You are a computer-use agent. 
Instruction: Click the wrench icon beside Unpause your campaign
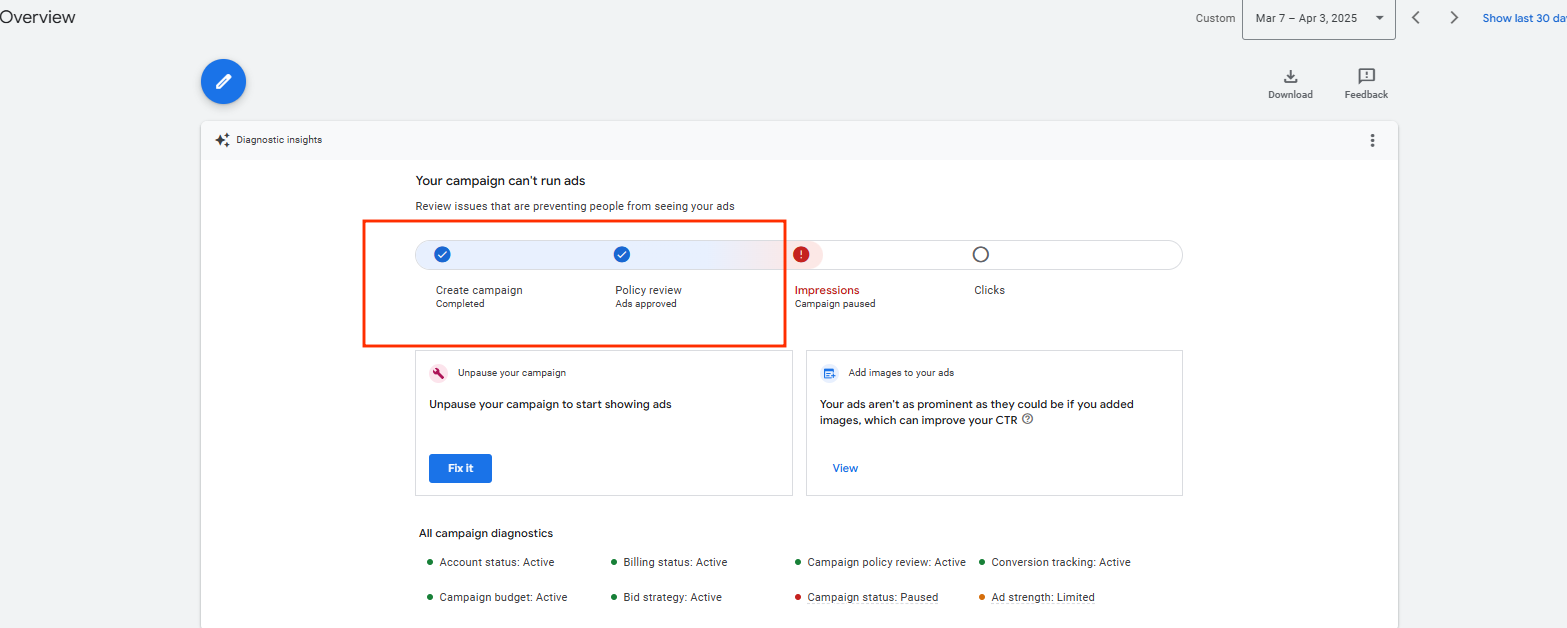coord(438,373)
